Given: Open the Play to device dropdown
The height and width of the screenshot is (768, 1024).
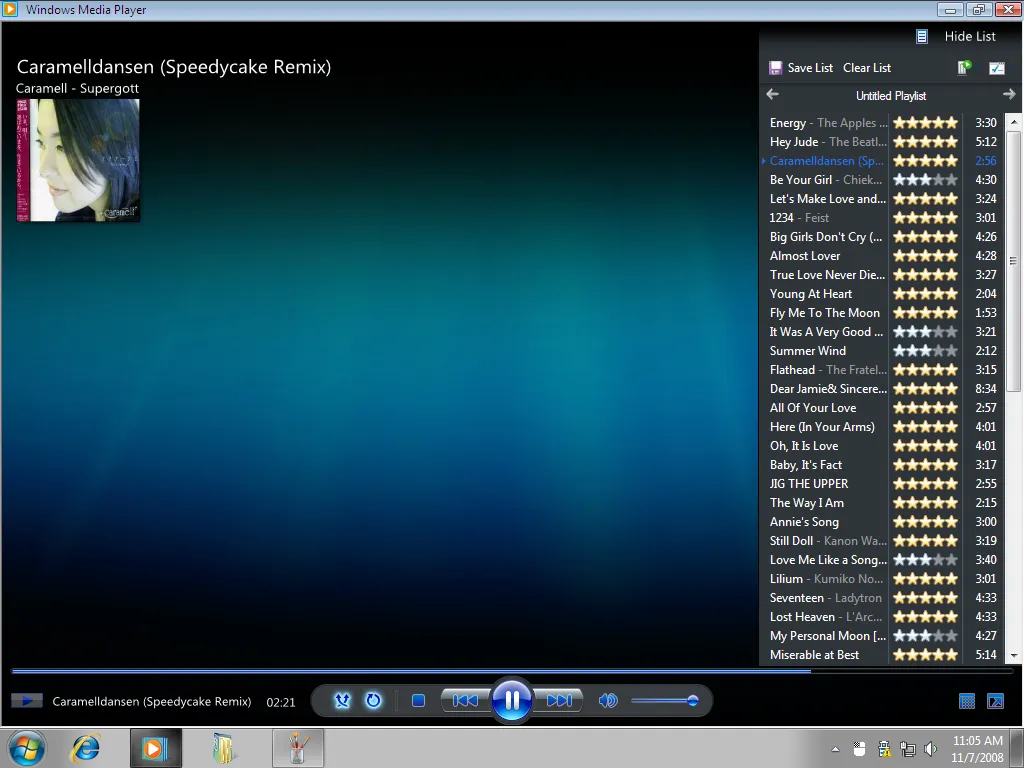Looking at the screenshot, I should coord(964,68).
